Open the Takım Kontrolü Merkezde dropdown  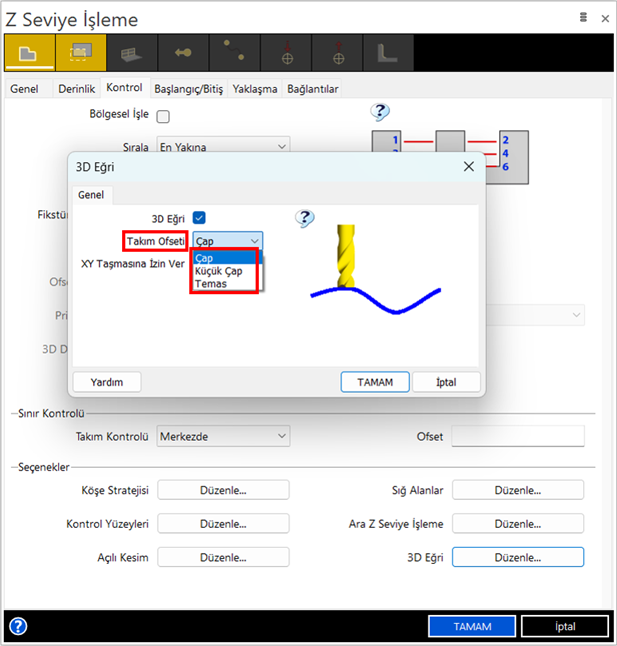[223, 436]
